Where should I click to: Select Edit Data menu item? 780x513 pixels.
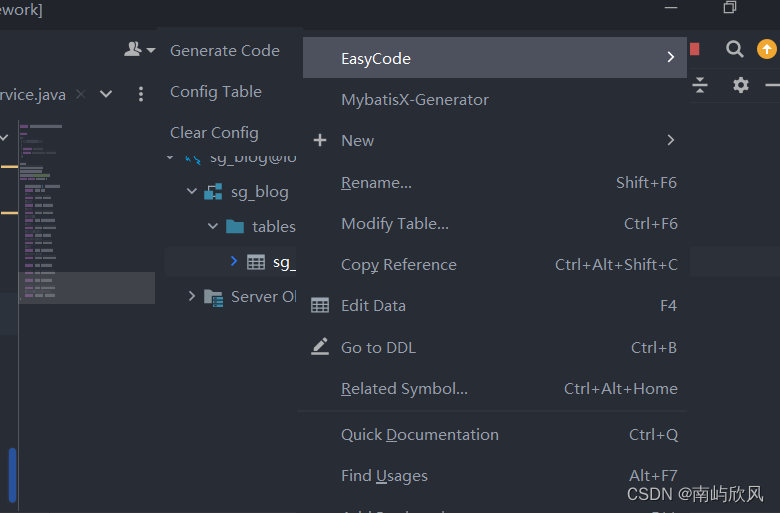(373, 306)
